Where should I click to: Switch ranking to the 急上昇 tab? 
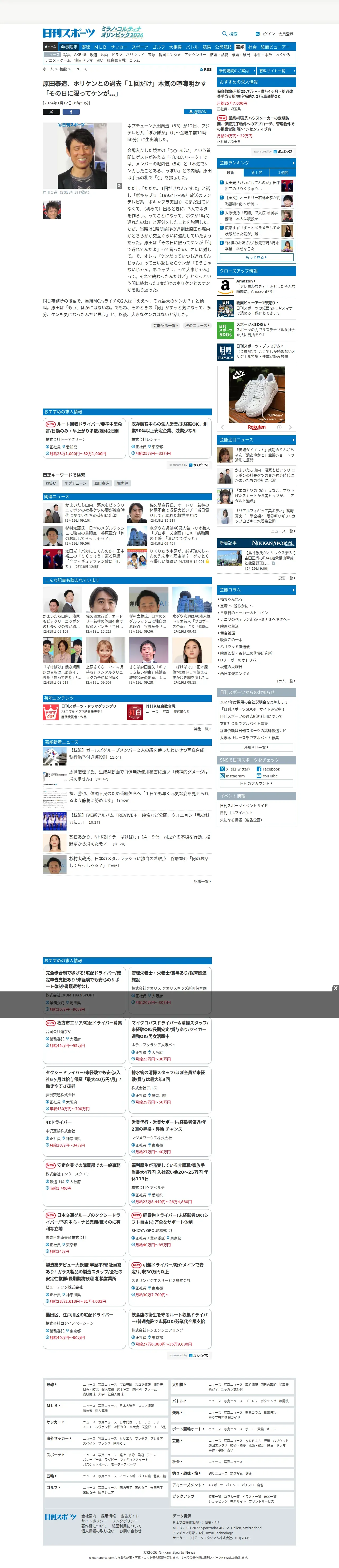(x=257, y=172)
